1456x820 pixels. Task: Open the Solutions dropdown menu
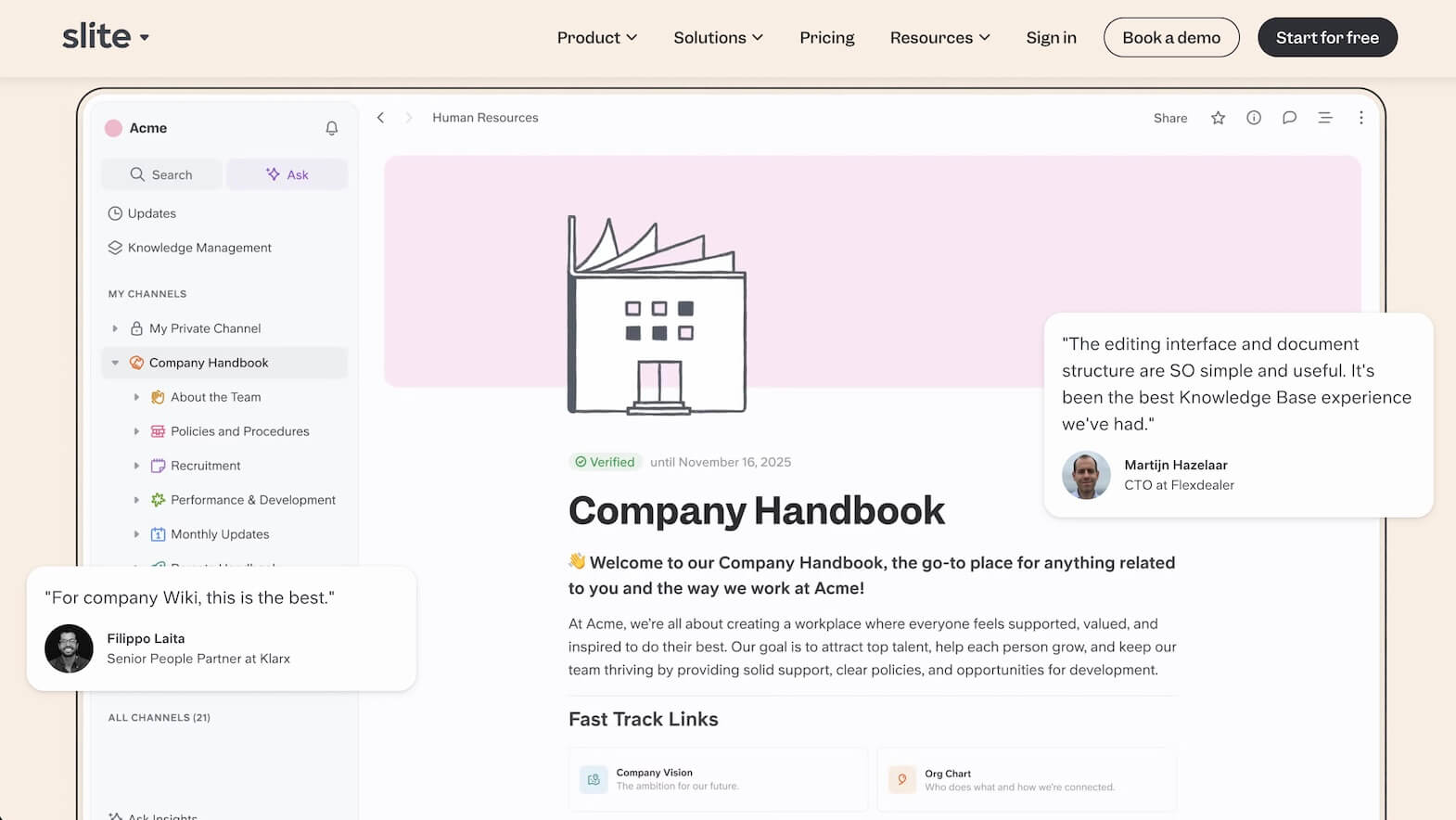pos(718,38)
